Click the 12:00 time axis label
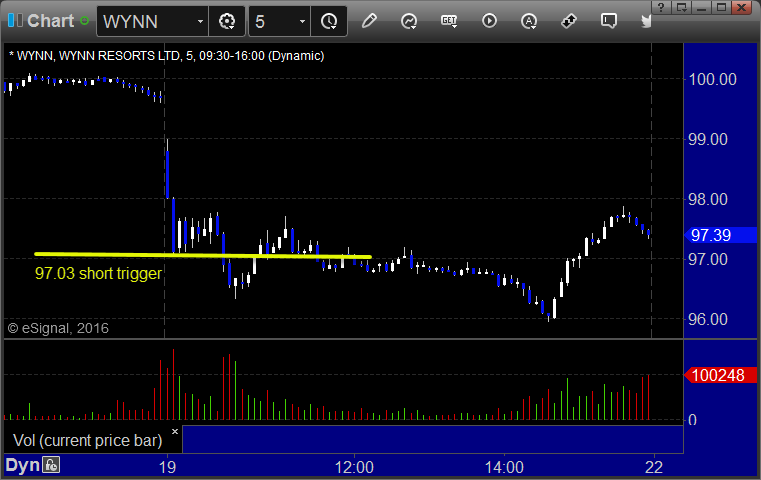This screenshot has height=480, width=761. [x=354, y=467]
